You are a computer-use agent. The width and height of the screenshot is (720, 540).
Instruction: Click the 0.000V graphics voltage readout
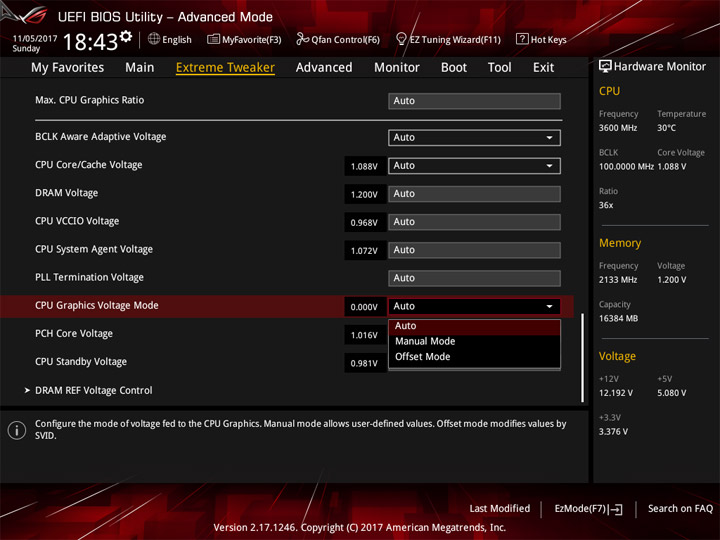point(365,307)
